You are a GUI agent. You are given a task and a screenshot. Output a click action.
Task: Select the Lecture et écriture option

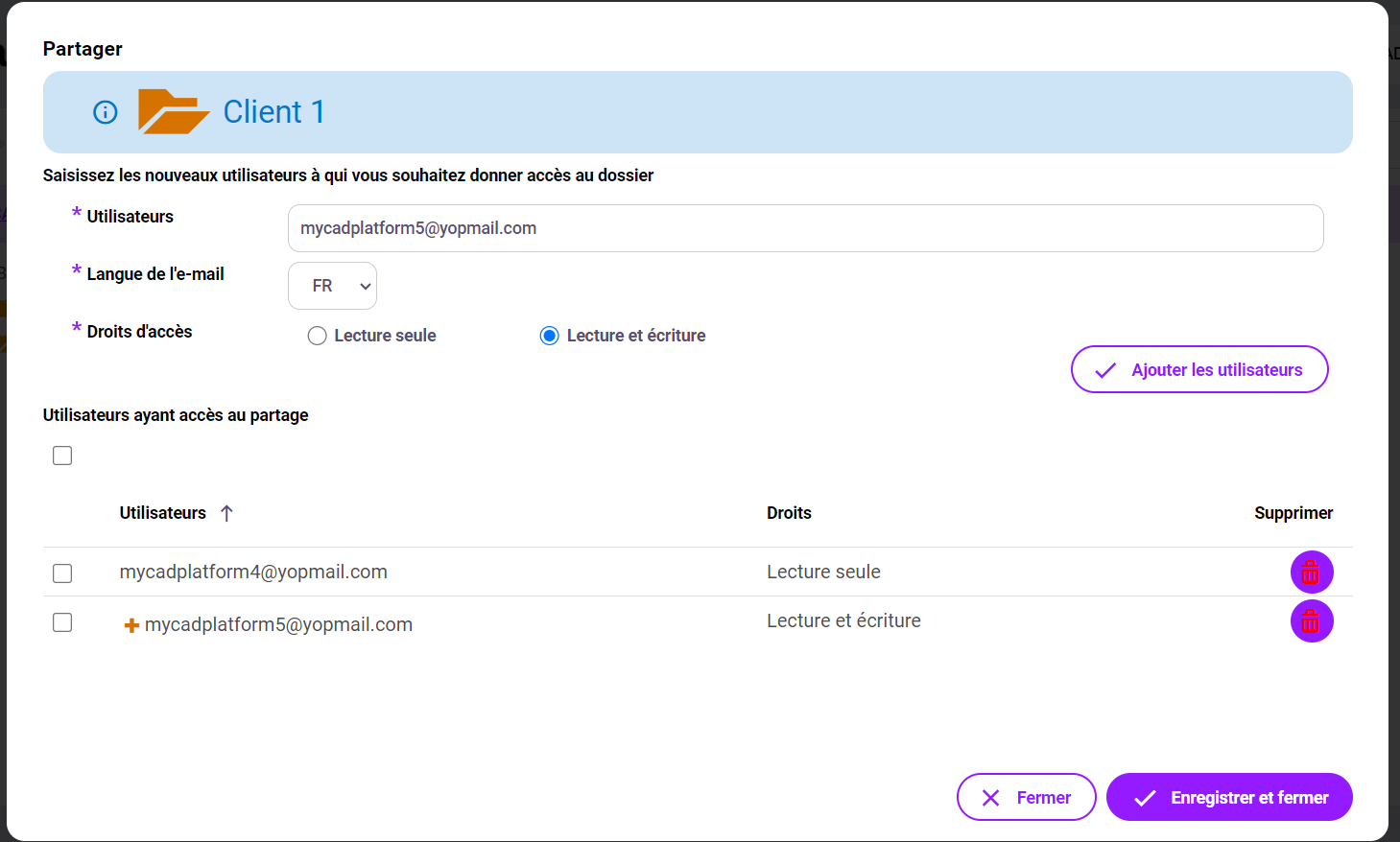pos(550,336)
